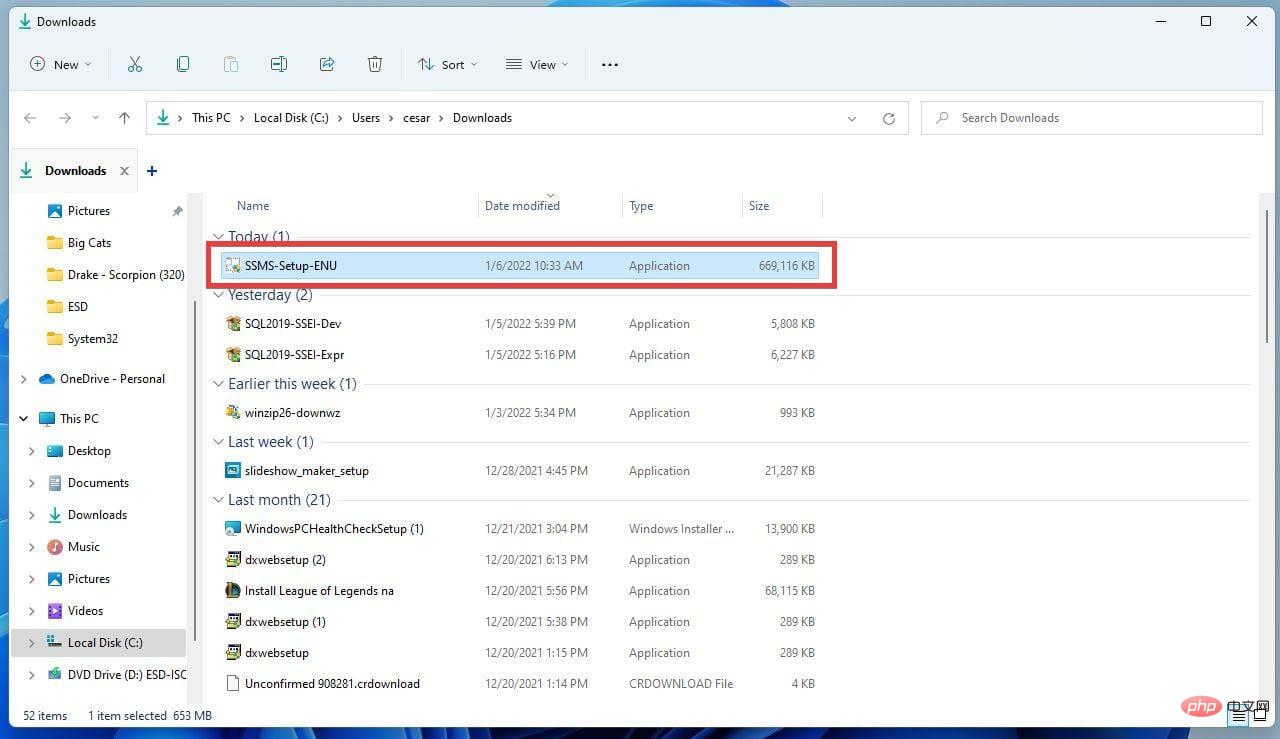Click Install League of Legends na icon
The width and height of the screenshot is (1280, 739).
[x=233, y=591]
